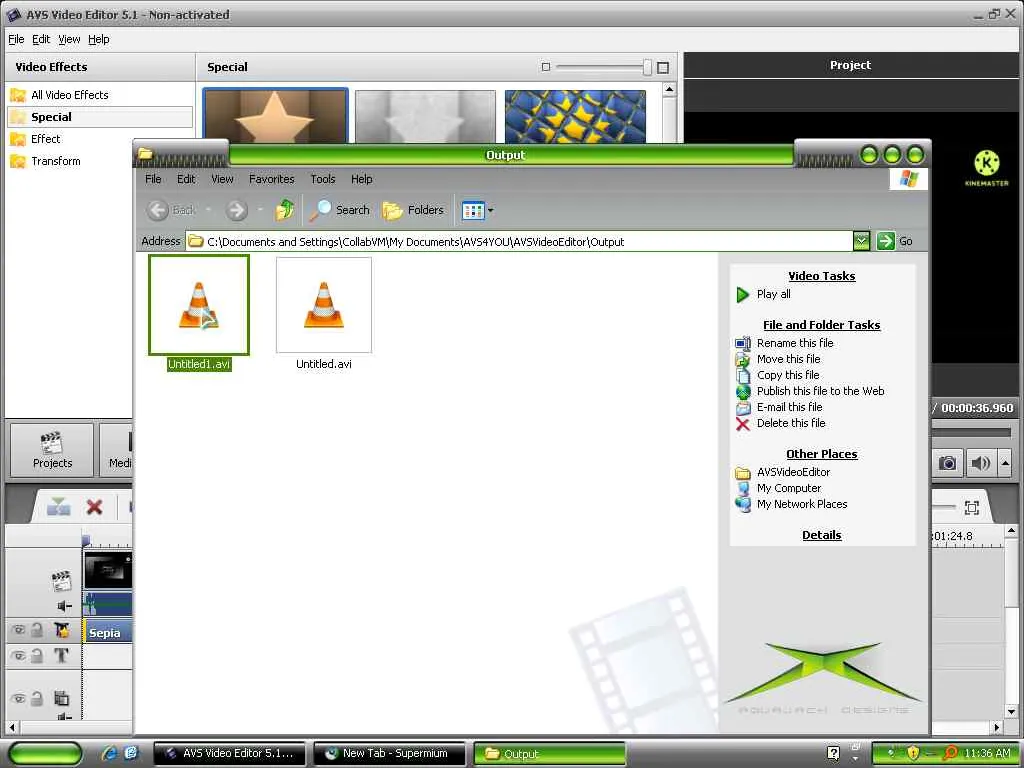Click the volume speaker button in preview
The image size is (1024, 768).
tap(980, 463)
